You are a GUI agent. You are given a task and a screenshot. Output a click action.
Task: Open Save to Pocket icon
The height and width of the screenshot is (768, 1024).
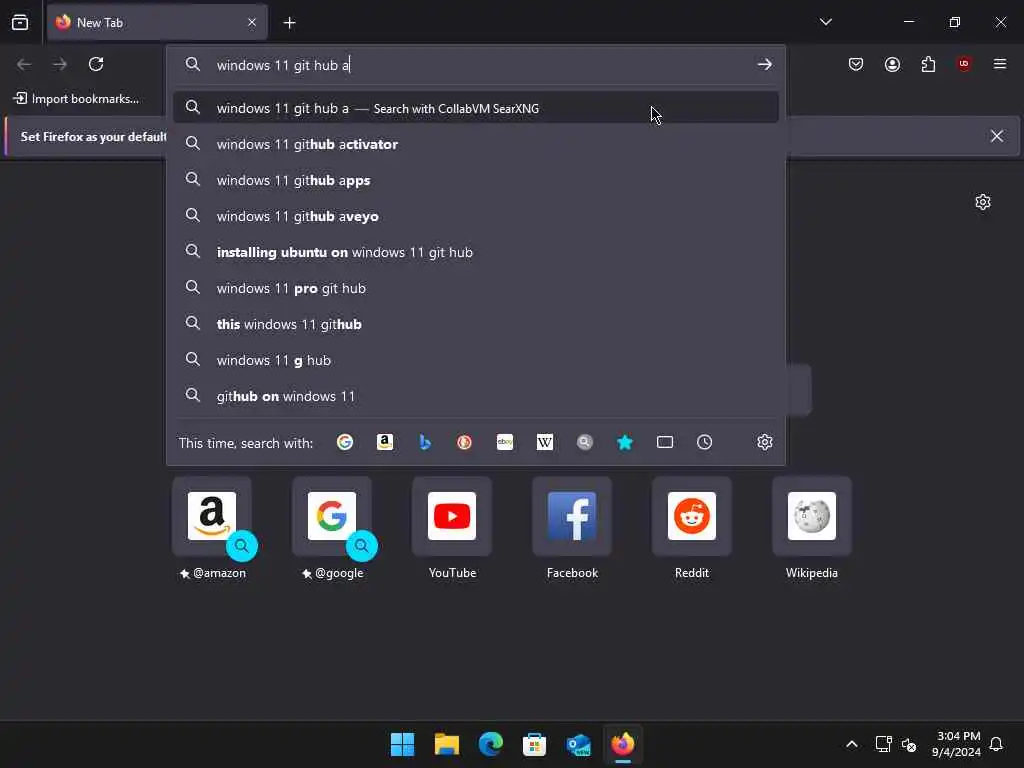(856, 64)
